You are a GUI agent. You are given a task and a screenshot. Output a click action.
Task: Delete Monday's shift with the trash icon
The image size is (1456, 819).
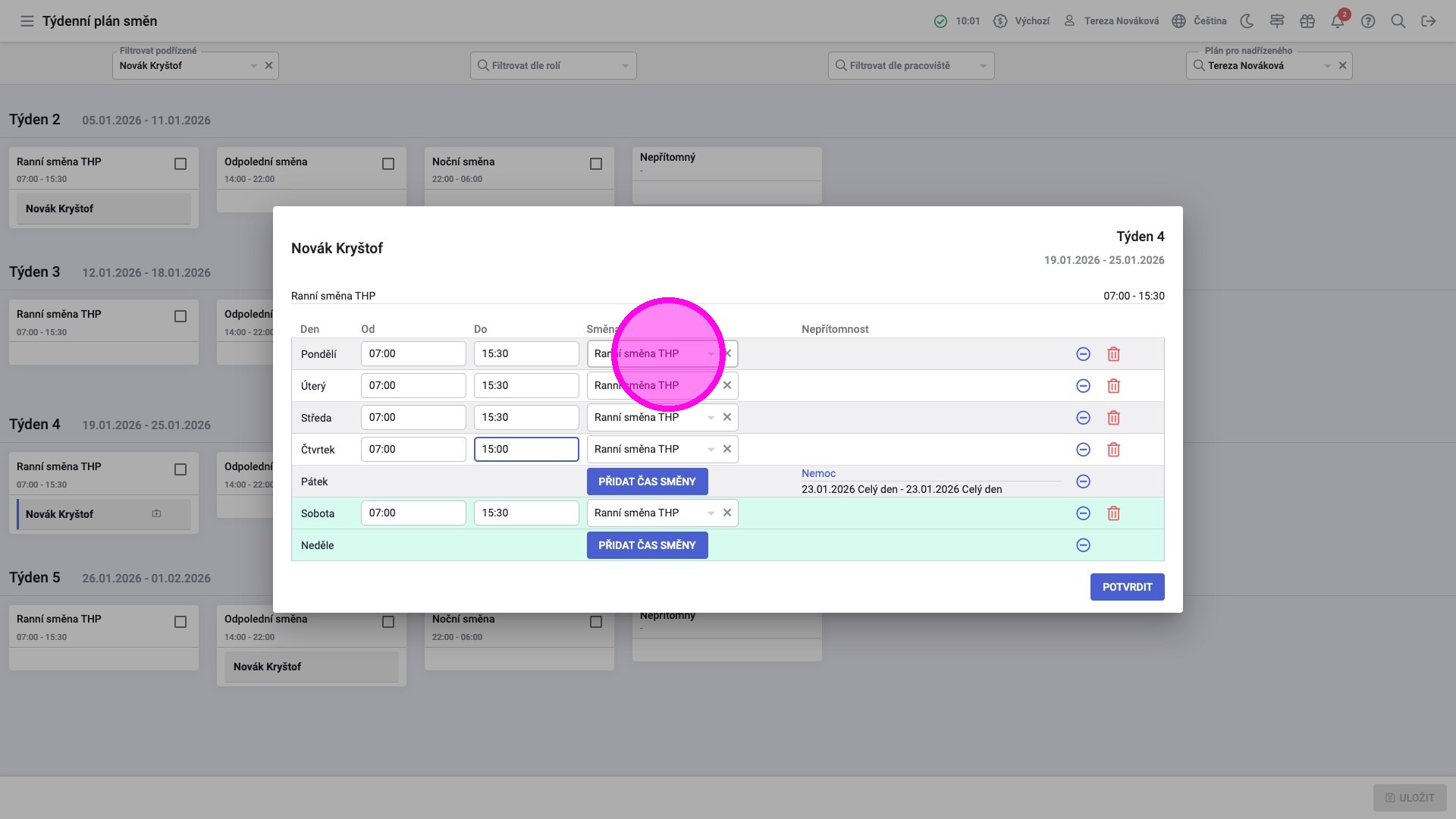pyautogui.click(x=1113, y=354)
